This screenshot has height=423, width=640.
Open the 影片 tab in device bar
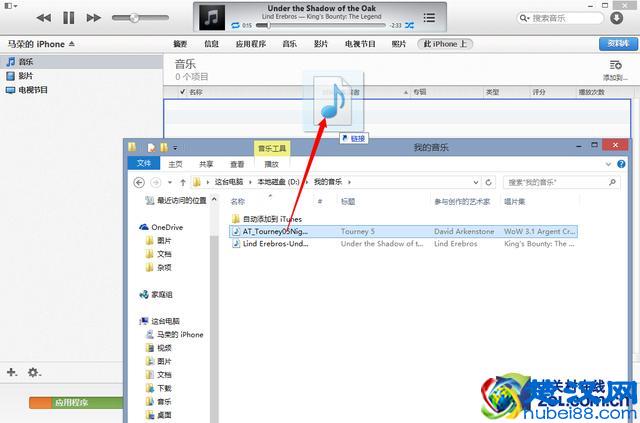pos(321,44)
